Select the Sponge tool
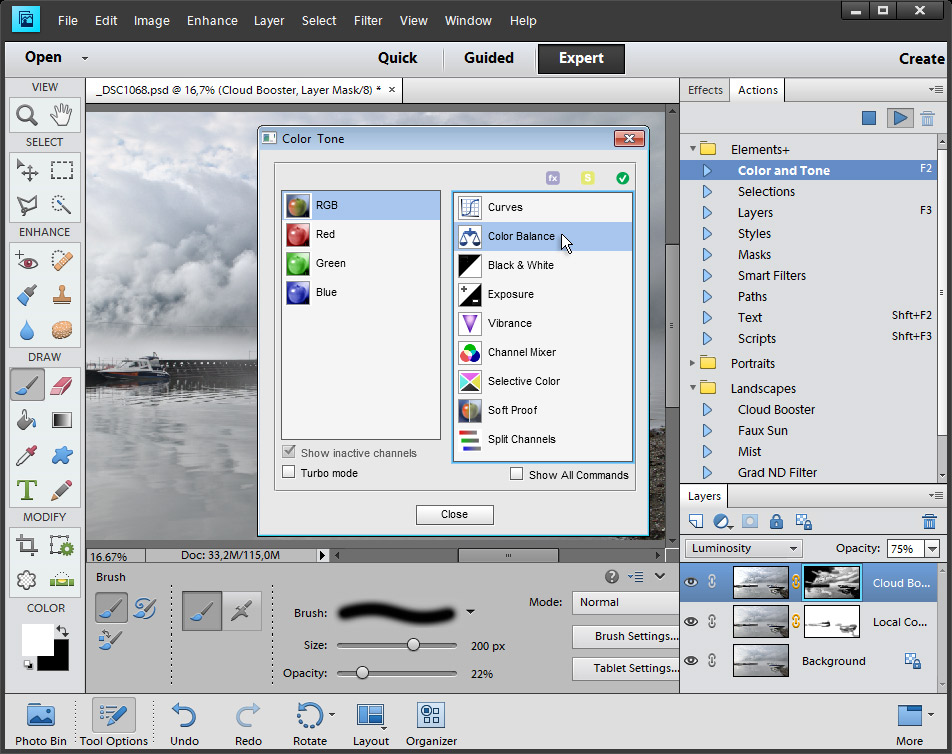The image size is (952, 754). coord(62,330)
